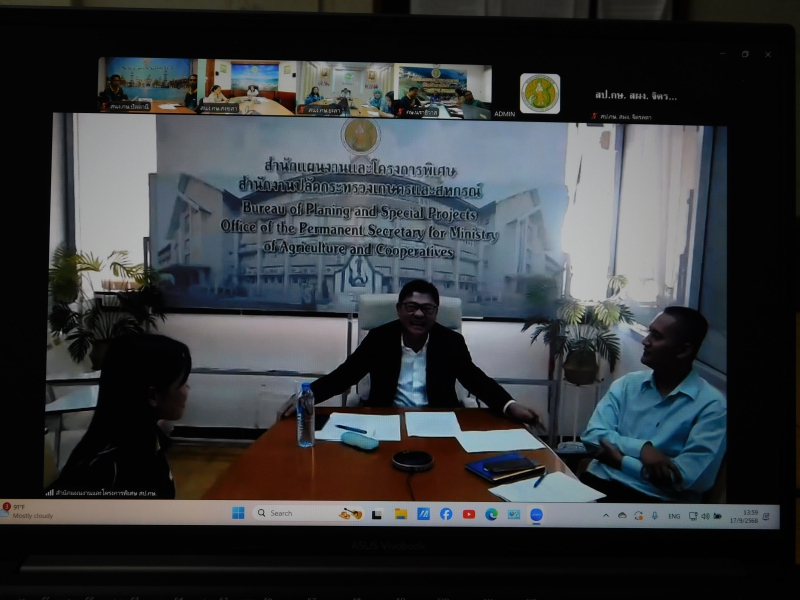Open the weather widget showing Mostly cloudy
Viewport: 800px width, 600px height.
coord(28,511)
